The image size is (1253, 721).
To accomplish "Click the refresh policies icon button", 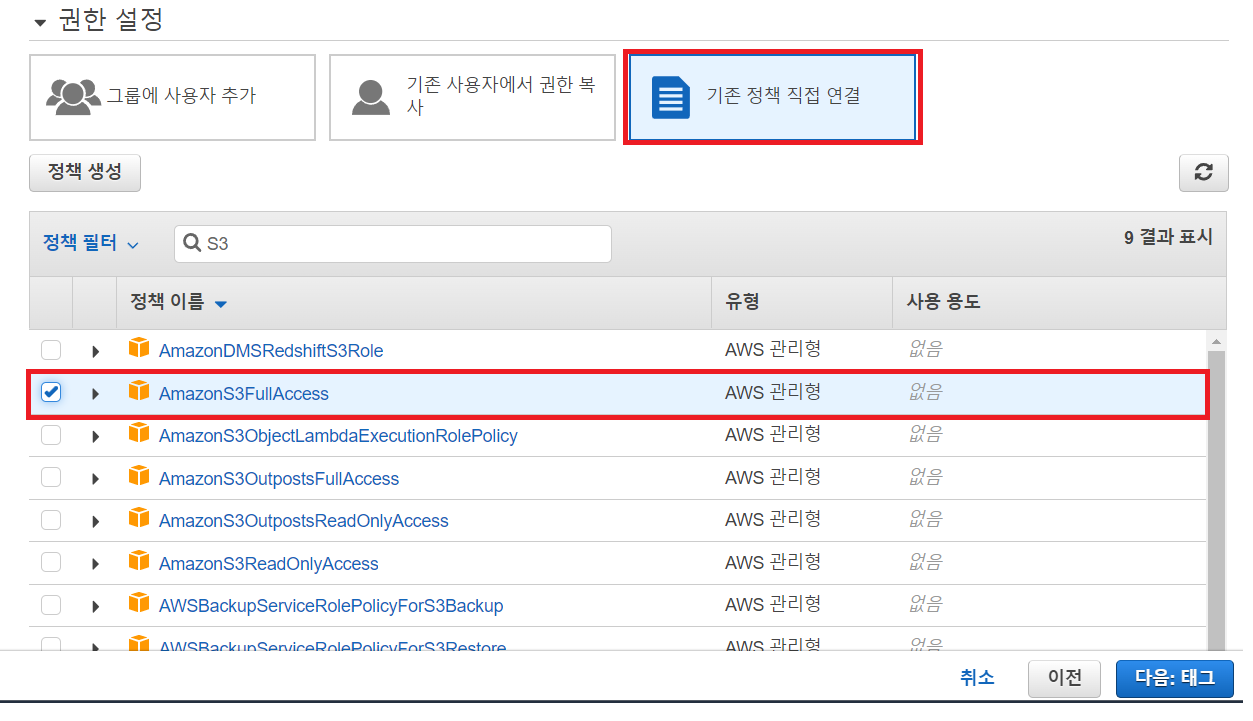I will click(x=1203, y=172).
